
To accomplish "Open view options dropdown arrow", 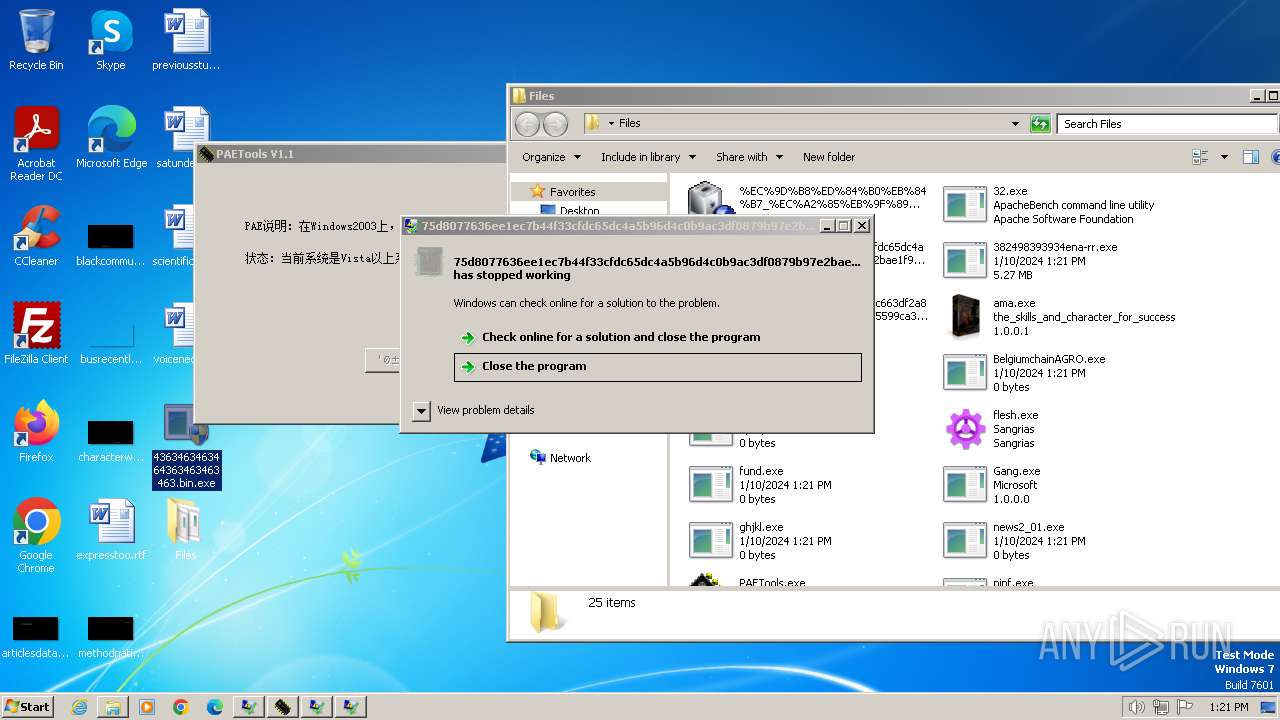I will pyautogui.click(x=1224, y=157).
